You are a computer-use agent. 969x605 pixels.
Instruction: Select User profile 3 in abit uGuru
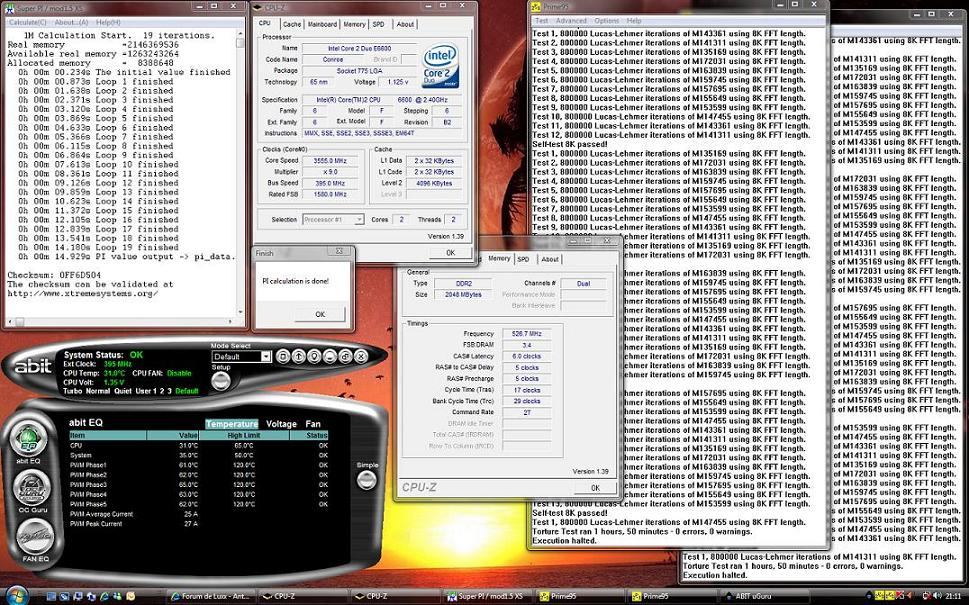[169, 391]
